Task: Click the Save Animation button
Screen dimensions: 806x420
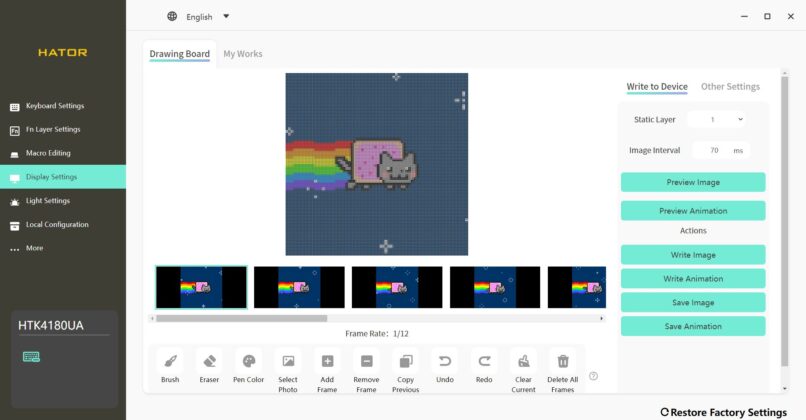Action: click(x=693, y=326)
